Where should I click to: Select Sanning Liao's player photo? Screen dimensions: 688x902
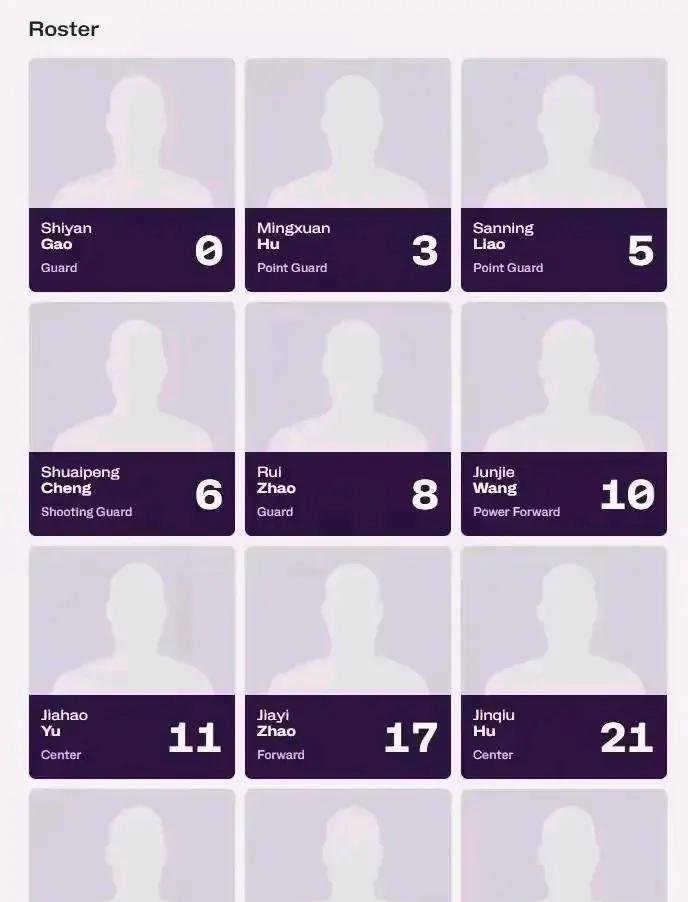point(564,134)
